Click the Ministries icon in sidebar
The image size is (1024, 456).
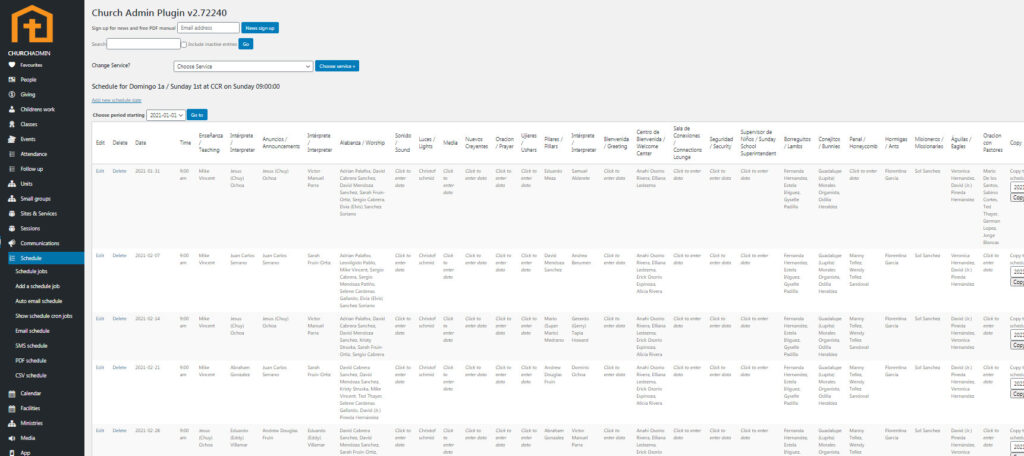11,423
